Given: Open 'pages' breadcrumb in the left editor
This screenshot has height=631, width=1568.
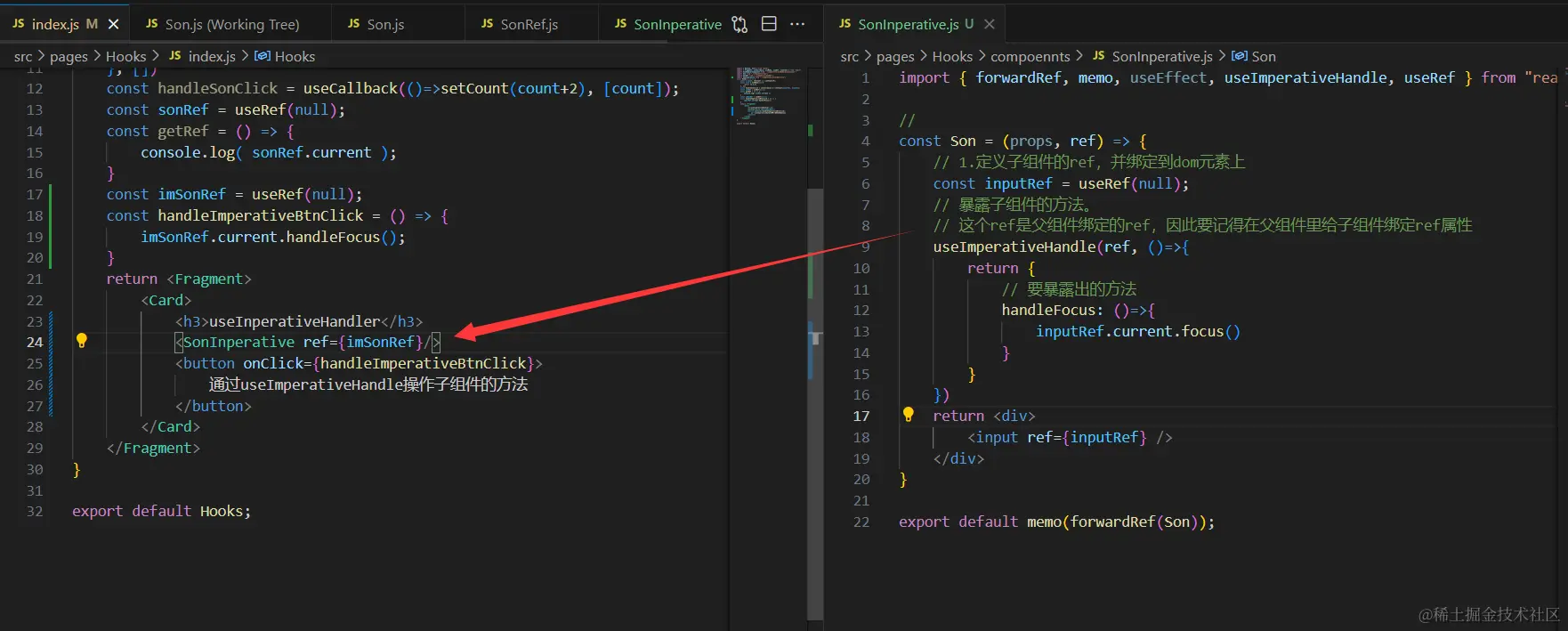Looking at the screenshot, I should [69, 56].
